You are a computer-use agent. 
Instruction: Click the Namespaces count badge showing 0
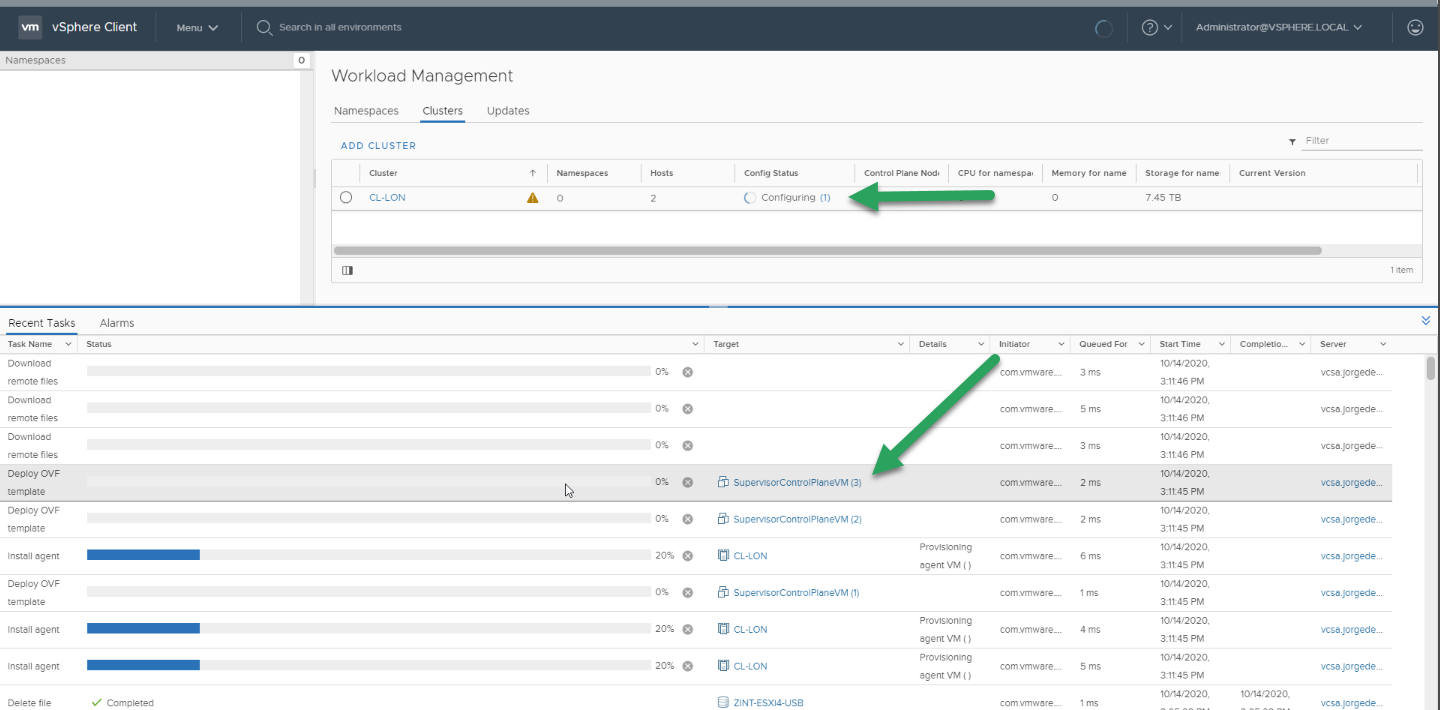301,61
